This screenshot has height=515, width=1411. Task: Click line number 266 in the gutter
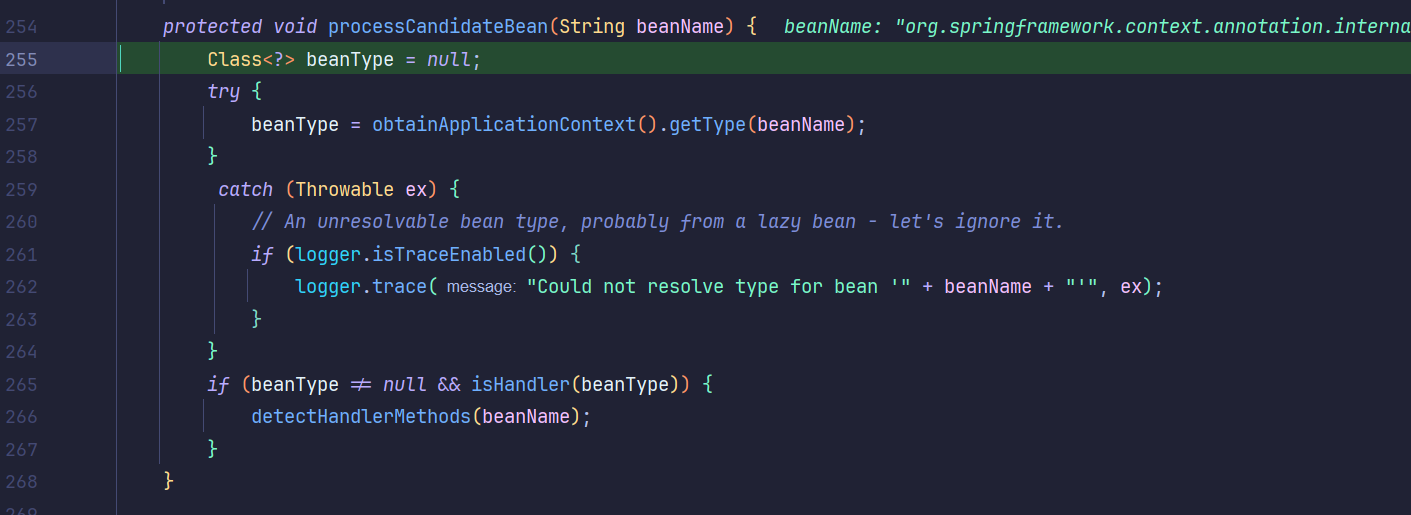click(20, 416)
